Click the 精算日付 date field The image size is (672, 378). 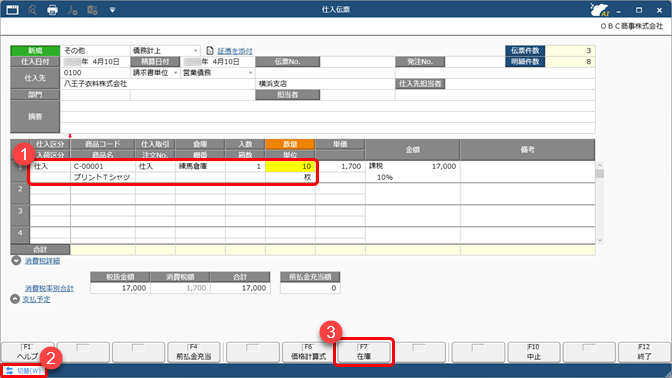click(x=218, y=62)
